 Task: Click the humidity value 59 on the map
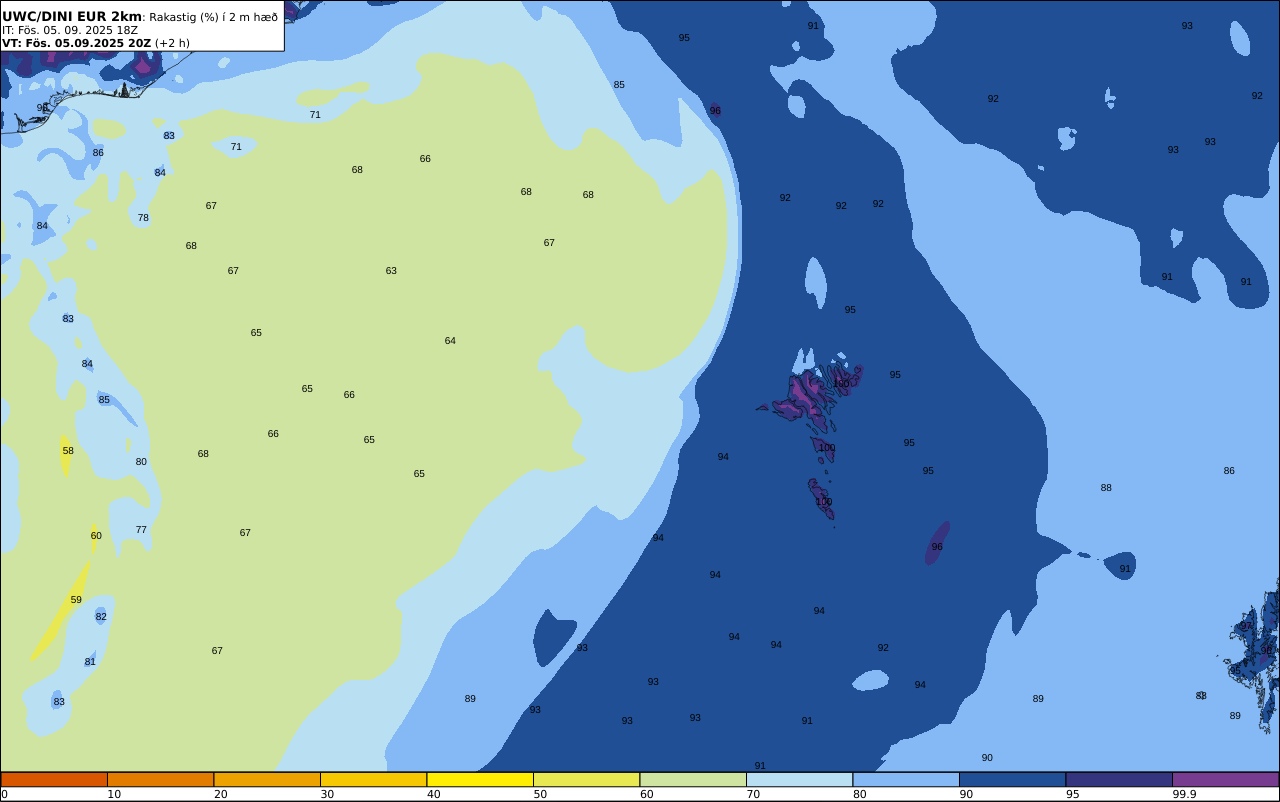coord(76,600)
